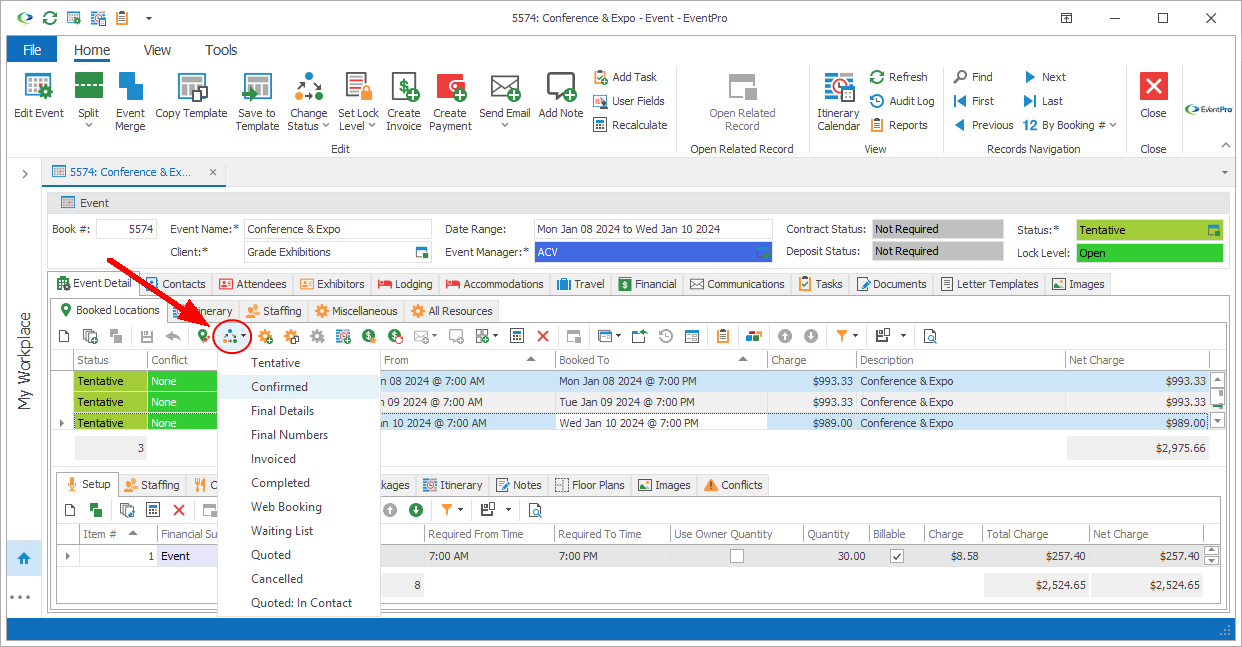
Task: Click the Audit Log button
Action: click(902, 101)
